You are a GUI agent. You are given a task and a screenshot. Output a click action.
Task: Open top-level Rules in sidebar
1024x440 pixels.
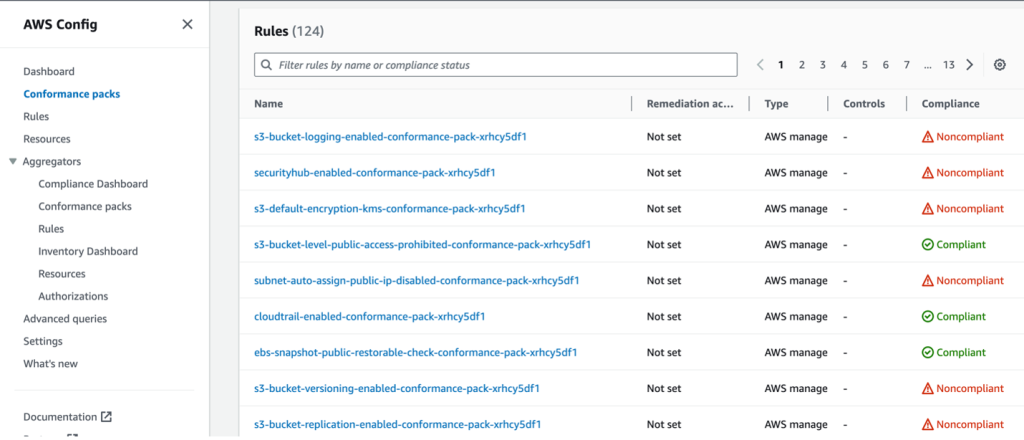click(x=36, y=116)
